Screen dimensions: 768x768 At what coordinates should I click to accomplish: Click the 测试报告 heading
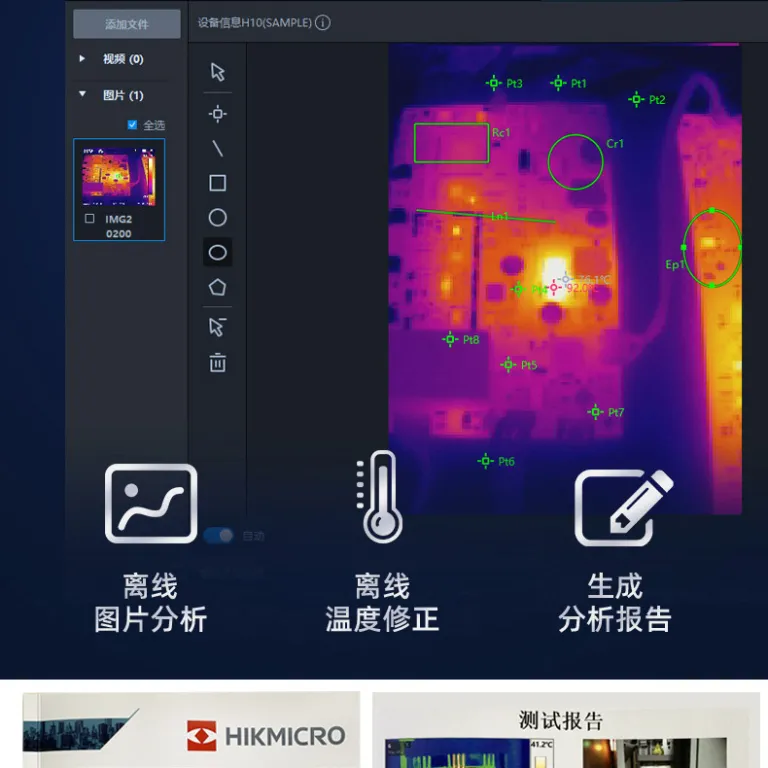(560, 720)
